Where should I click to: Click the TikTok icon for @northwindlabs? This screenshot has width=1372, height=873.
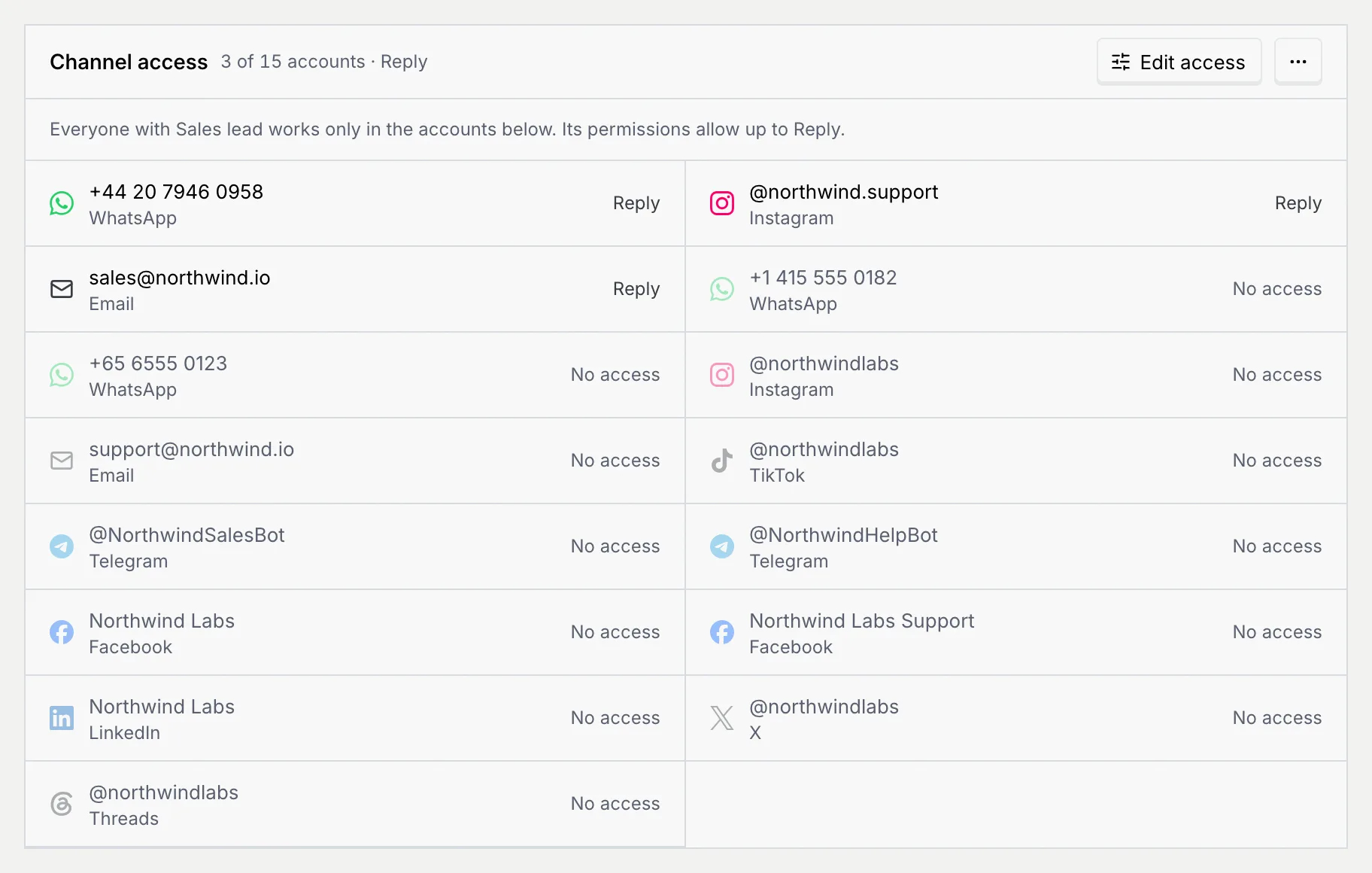(x=722, y=461)
